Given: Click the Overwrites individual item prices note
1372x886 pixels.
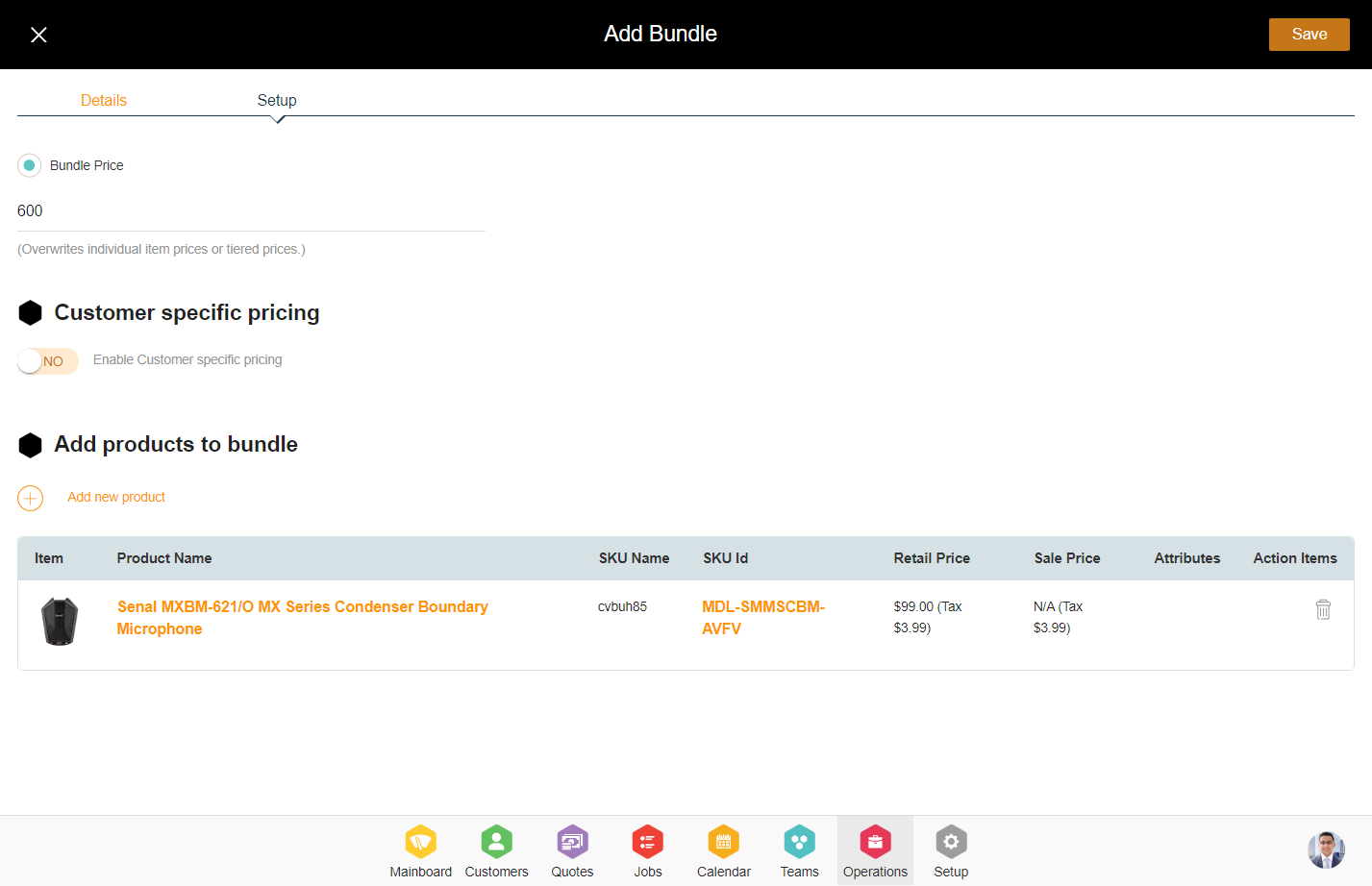Looking at the screenshot, I should [162, 249].
